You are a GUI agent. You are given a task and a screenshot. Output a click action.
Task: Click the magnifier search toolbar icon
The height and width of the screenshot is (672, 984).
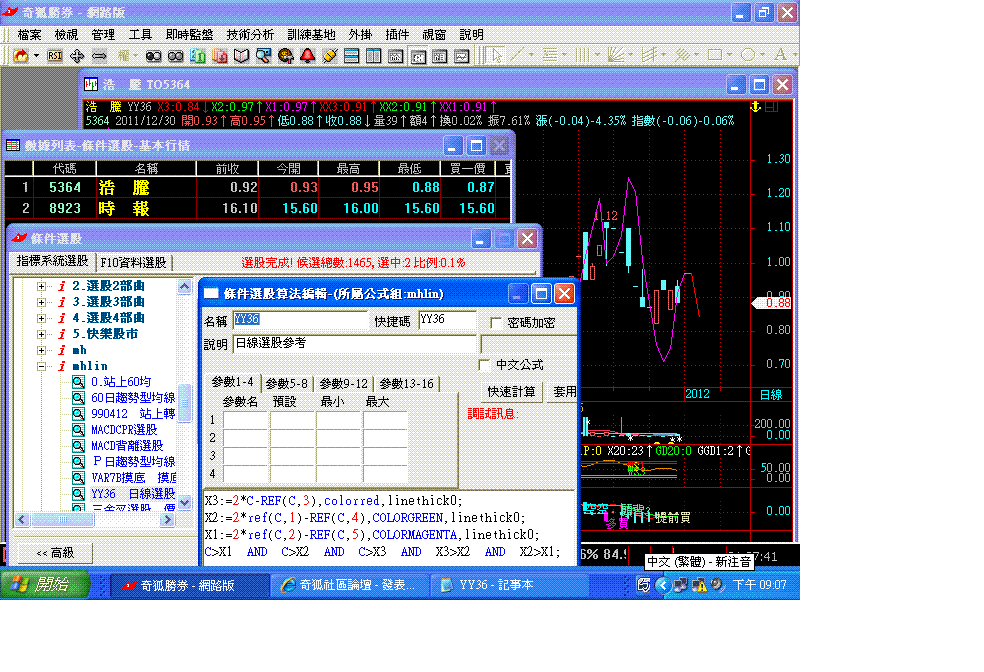[x=264, y=56]
